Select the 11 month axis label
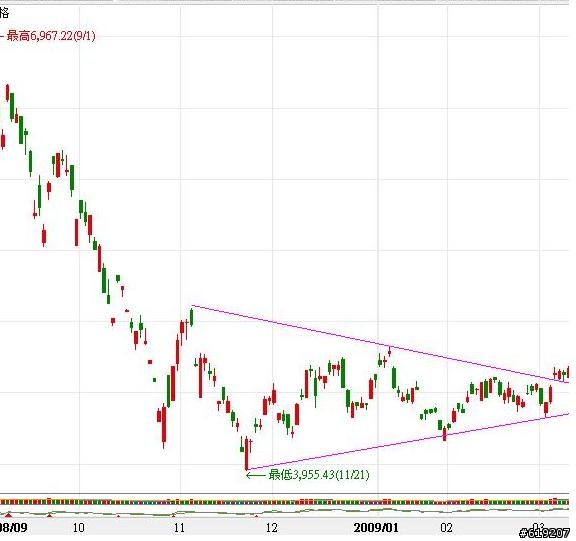 pos(179,528)
